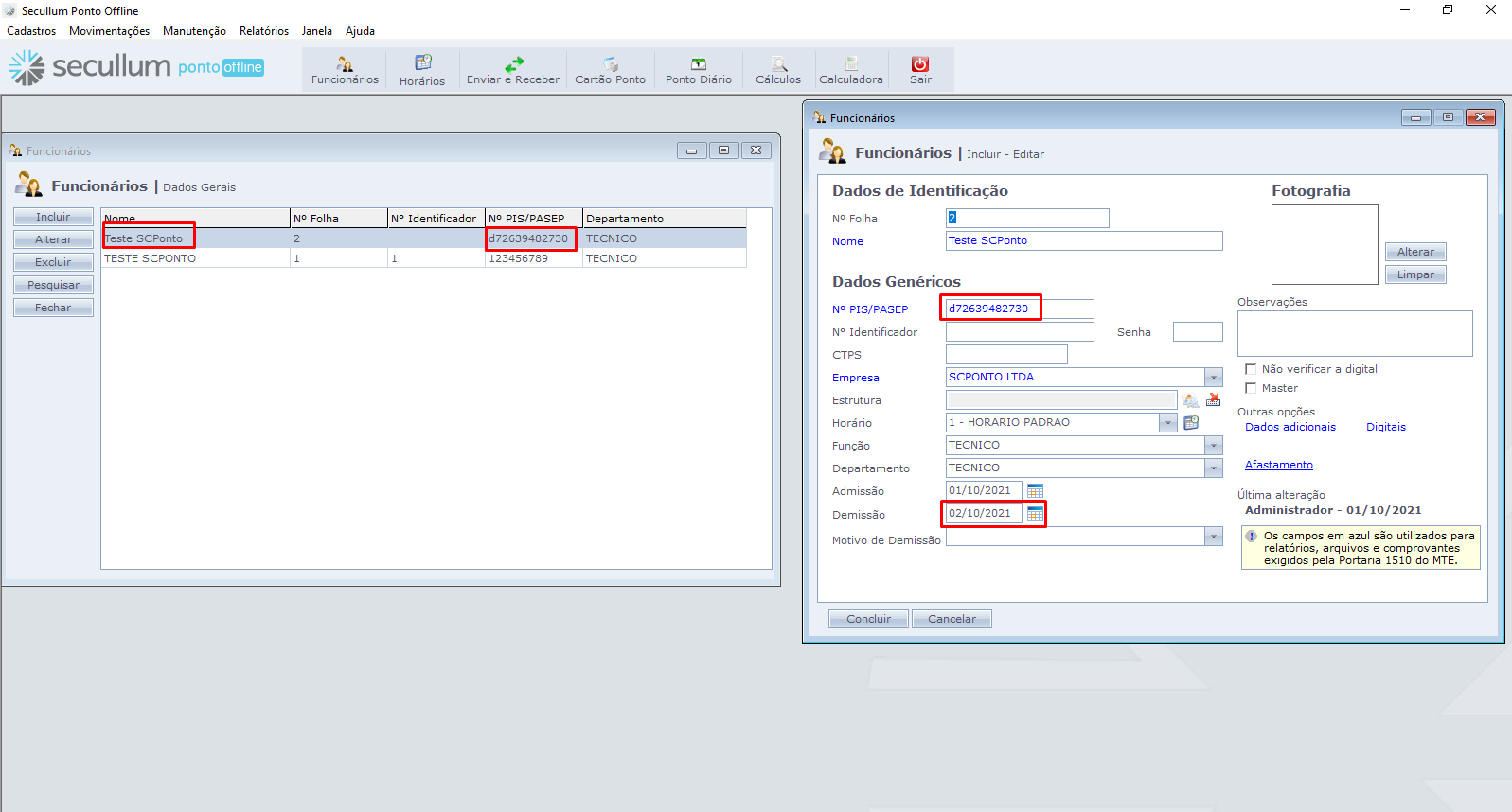Click Alterar button beside Fotografia
Viewport: 1512px width, 812px height.
point(1415,252)
